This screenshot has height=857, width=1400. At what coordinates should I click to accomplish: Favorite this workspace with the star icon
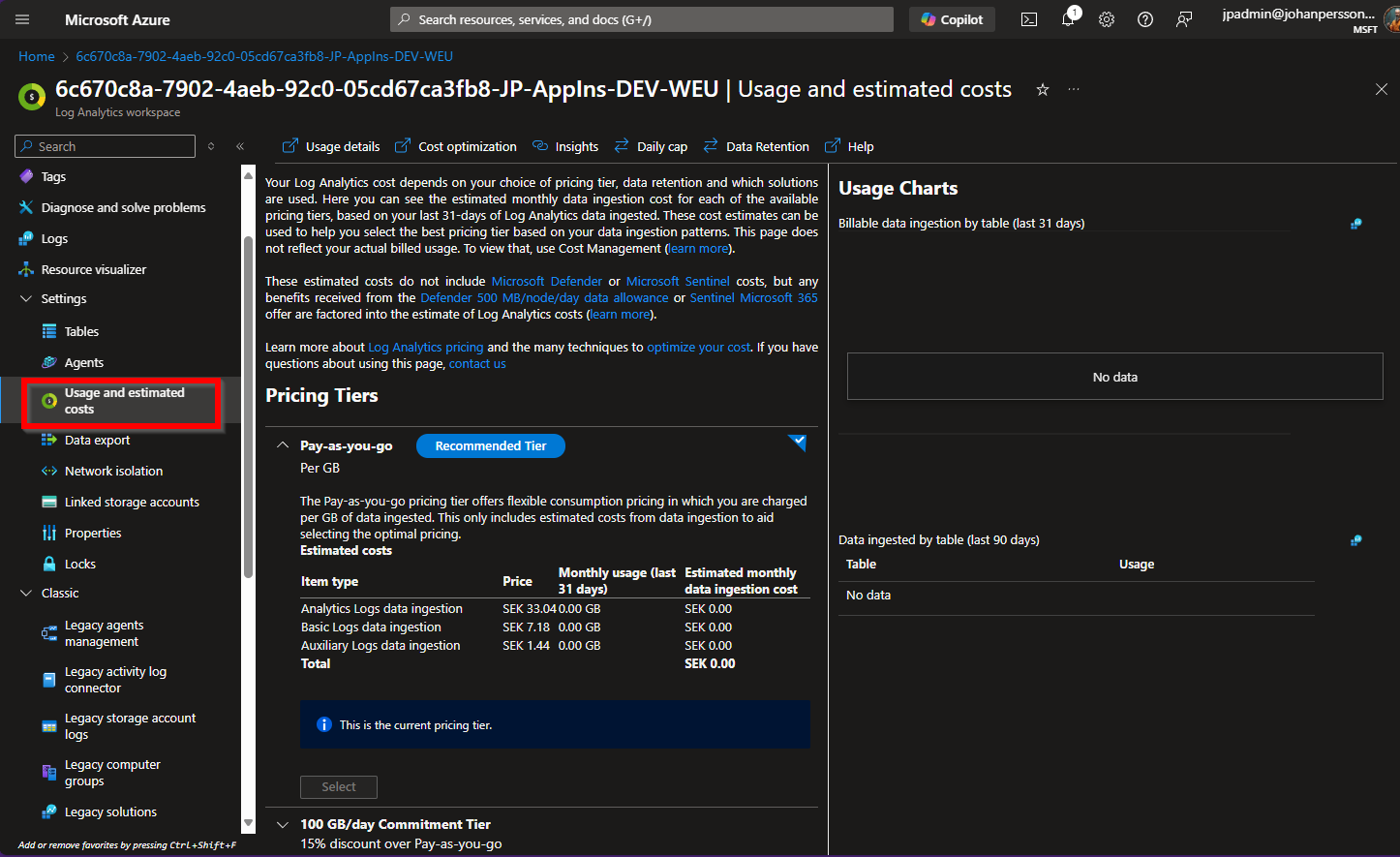click(1043, 89)
